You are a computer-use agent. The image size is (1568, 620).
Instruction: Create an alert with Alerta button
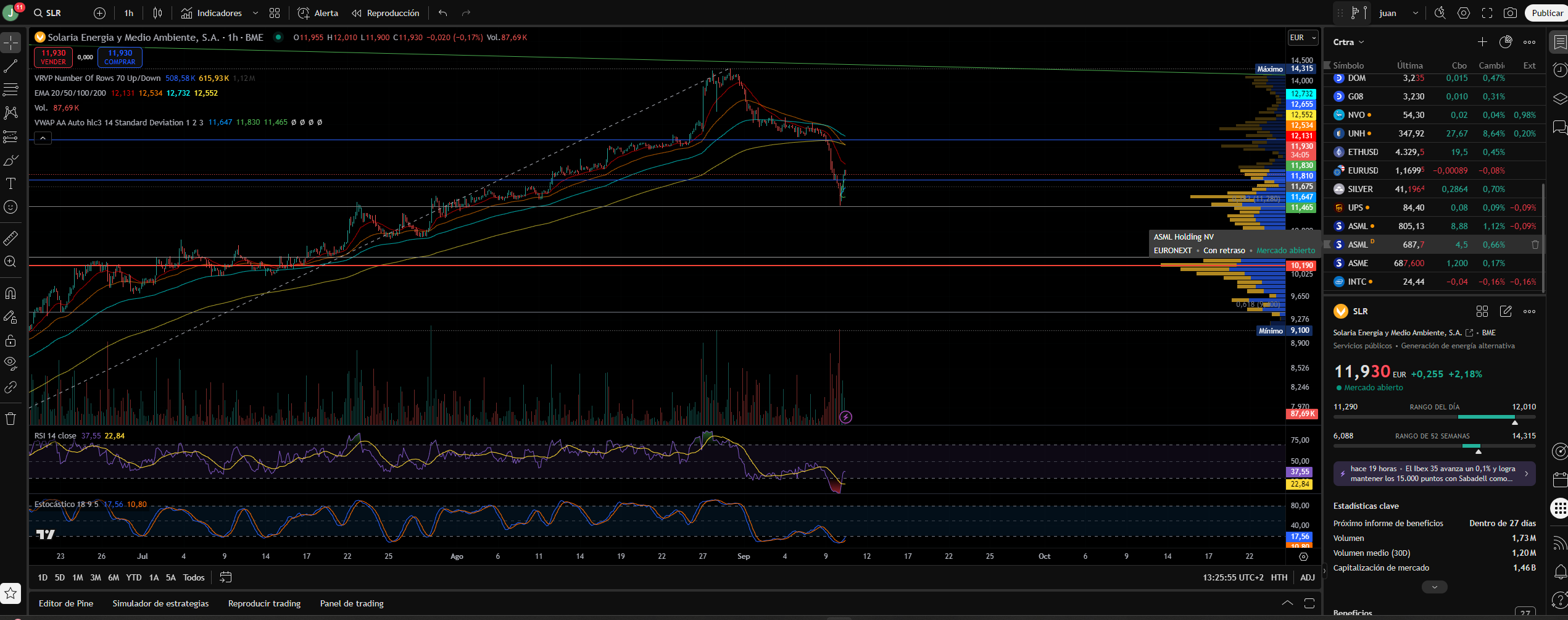(x=318, y=13)
